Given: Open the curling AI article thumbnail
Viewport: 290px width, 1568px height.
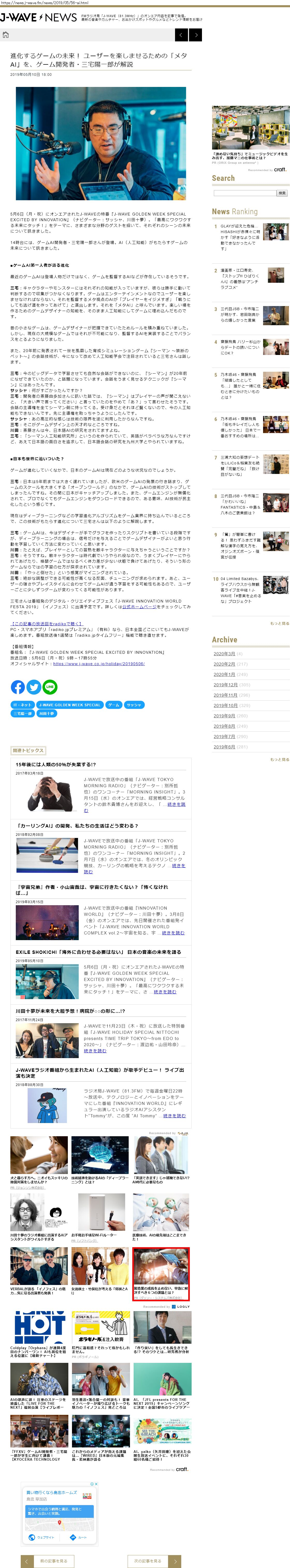Looking at the screenshot, I should [x=47, y=855].
